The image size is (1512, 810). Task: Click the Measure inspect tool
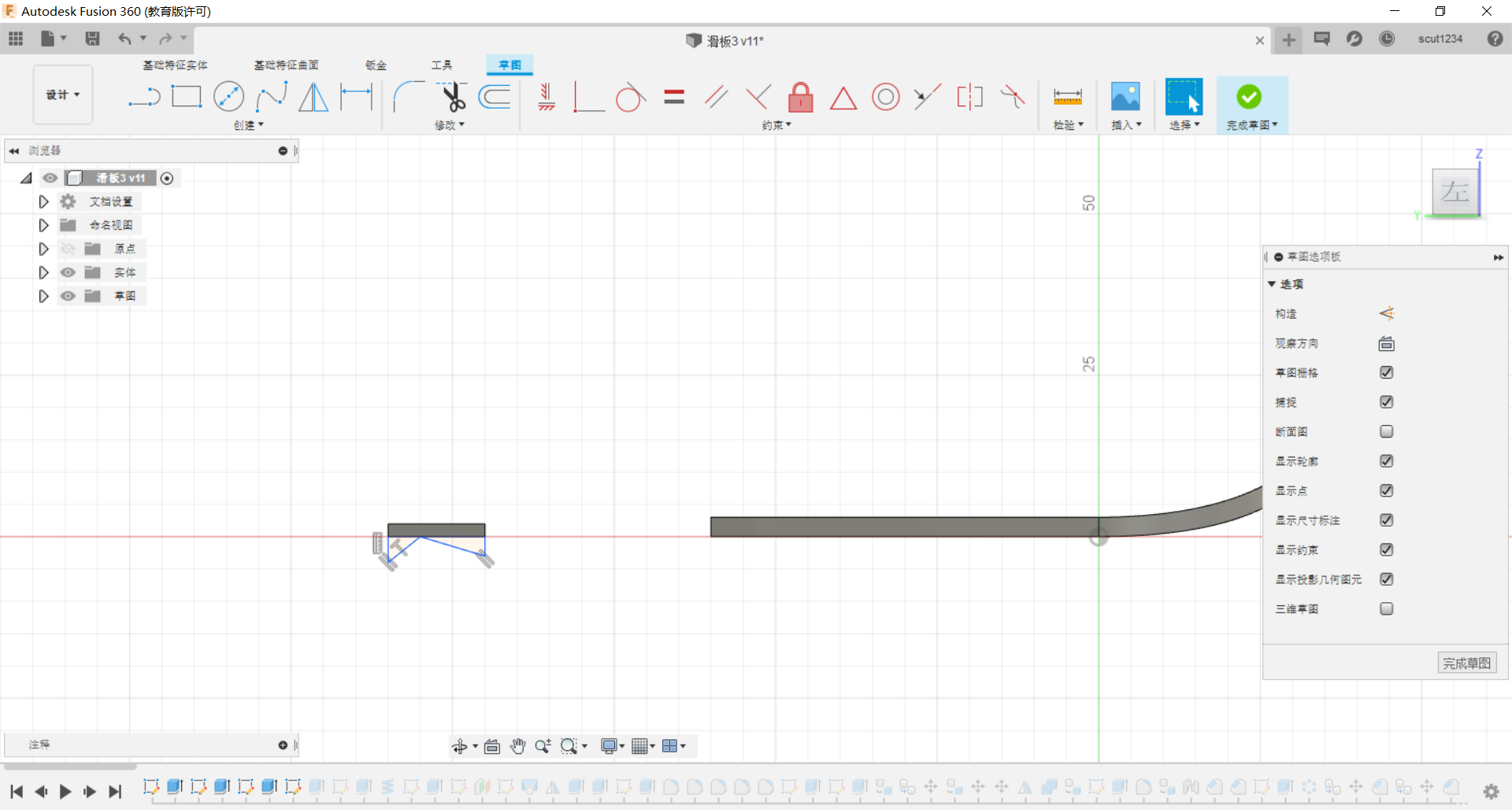point(1068,97)
